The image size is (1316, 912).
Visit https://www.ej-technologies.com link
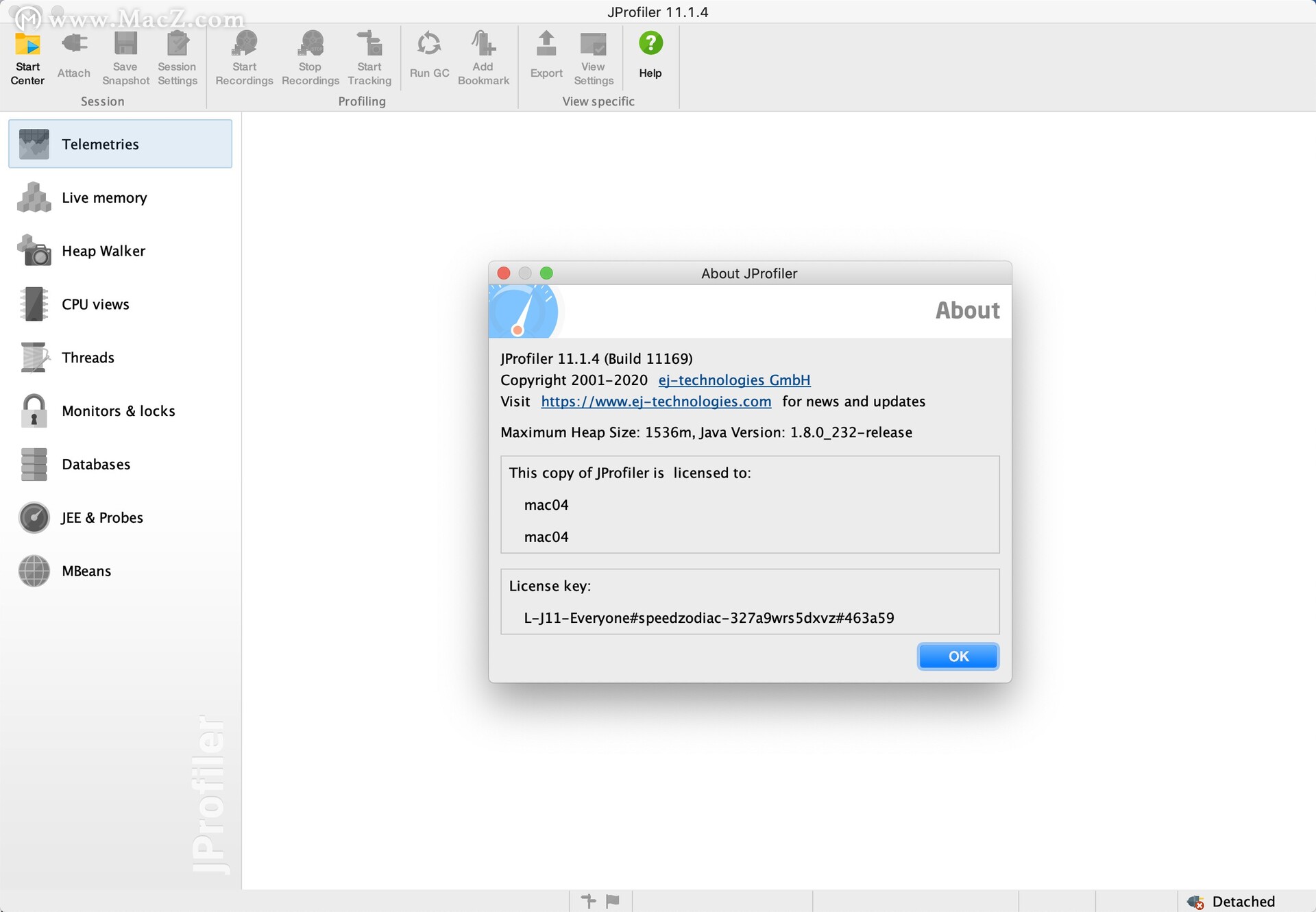[656, 402]
